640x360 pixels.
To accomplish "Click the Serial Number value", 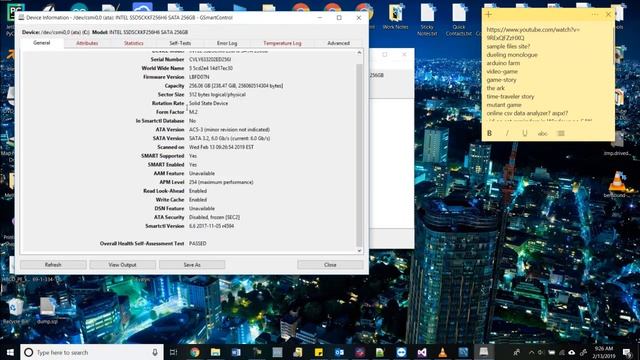I will 210,60.
